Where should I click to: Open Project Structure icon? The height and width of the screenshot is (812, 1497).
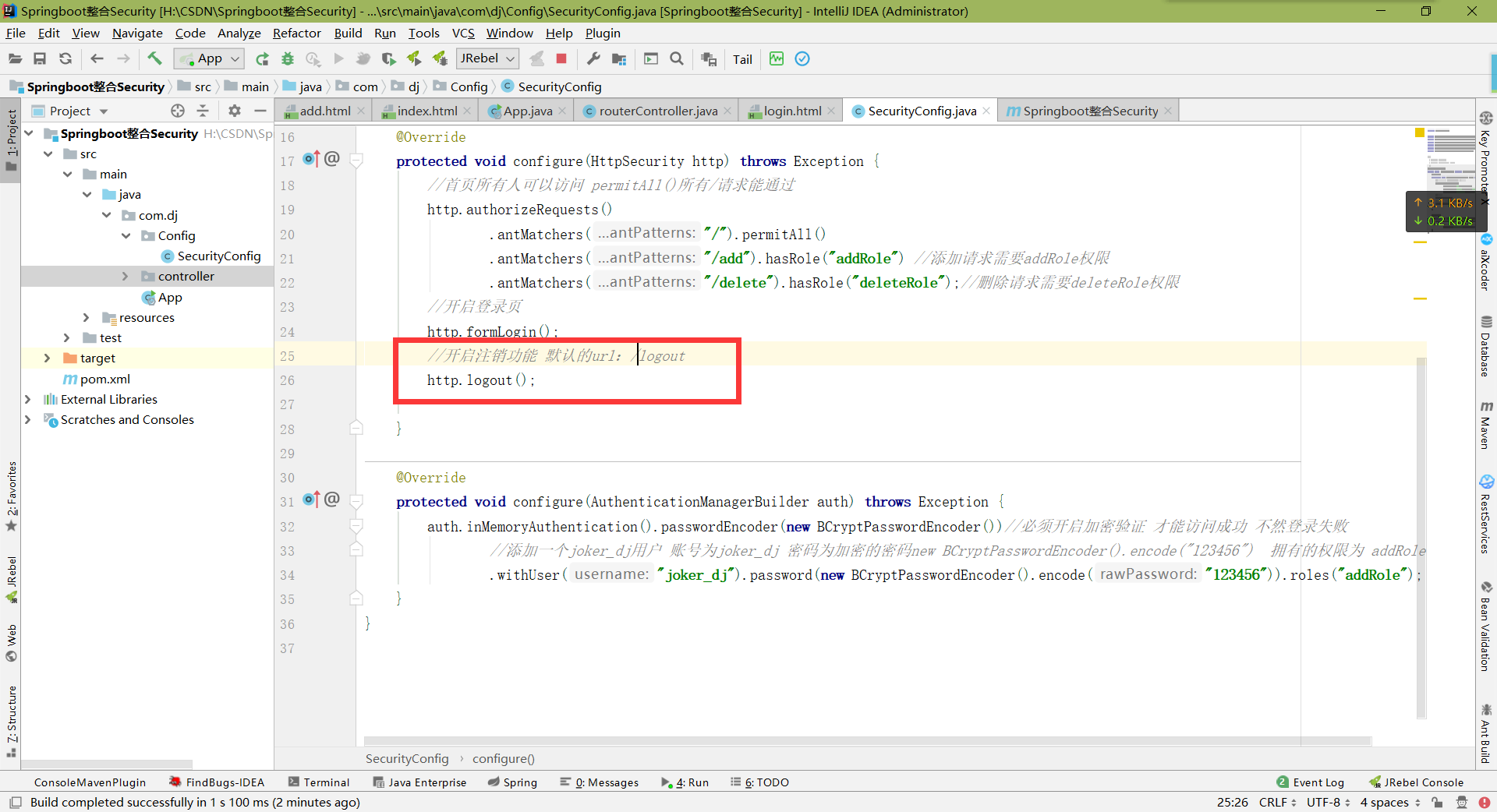[x=619, y=59]
